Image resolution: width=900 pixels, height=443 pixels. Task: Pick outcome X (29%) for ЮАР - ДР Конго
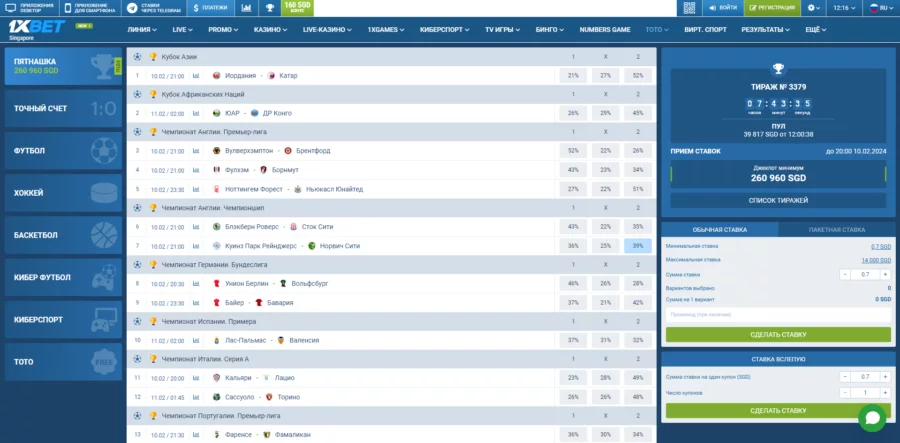606,114
